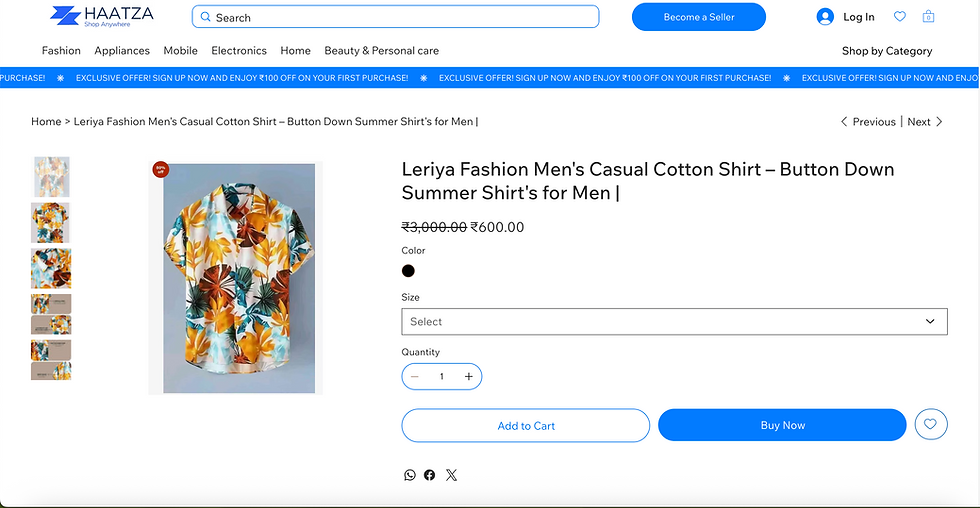The width and height of the screenshot is (980, 508).
Task: Expand Shop by Category menu
Action: (886, 51)
